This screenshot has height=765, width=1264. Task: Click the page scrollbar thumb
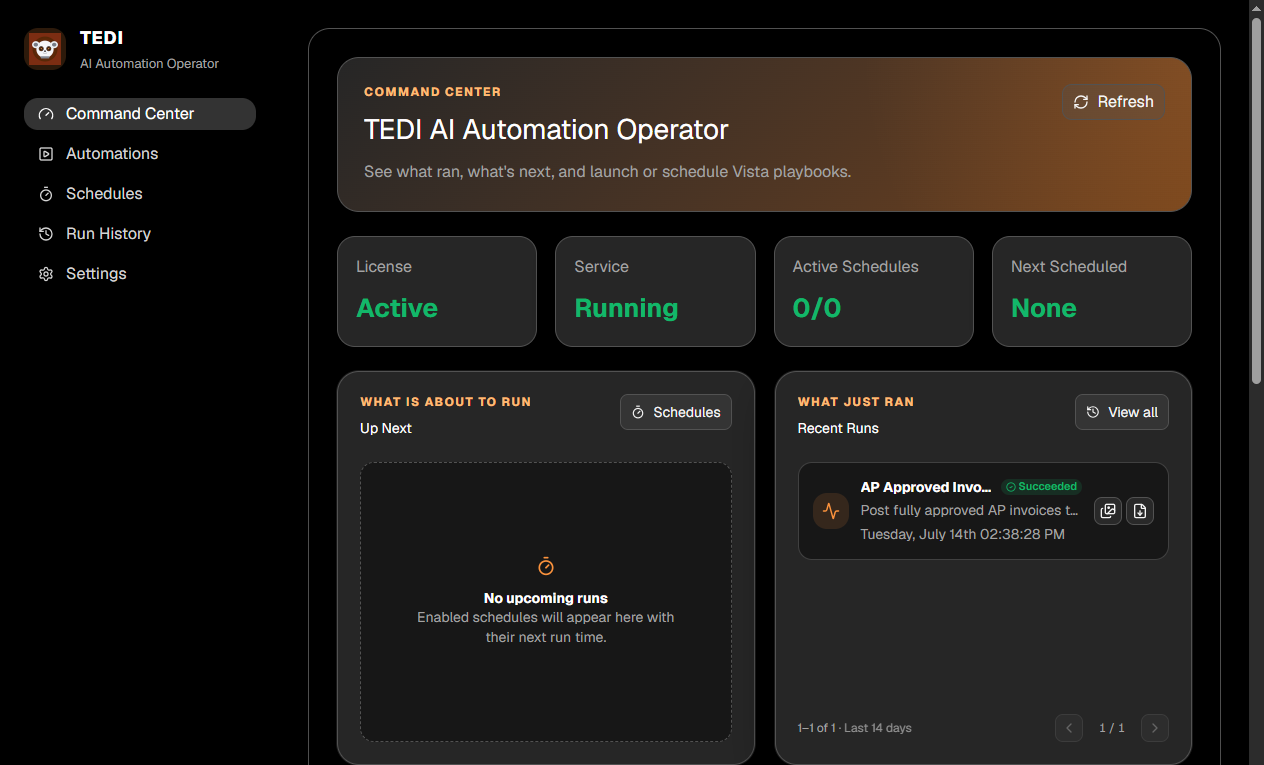tap(1257, 200)
